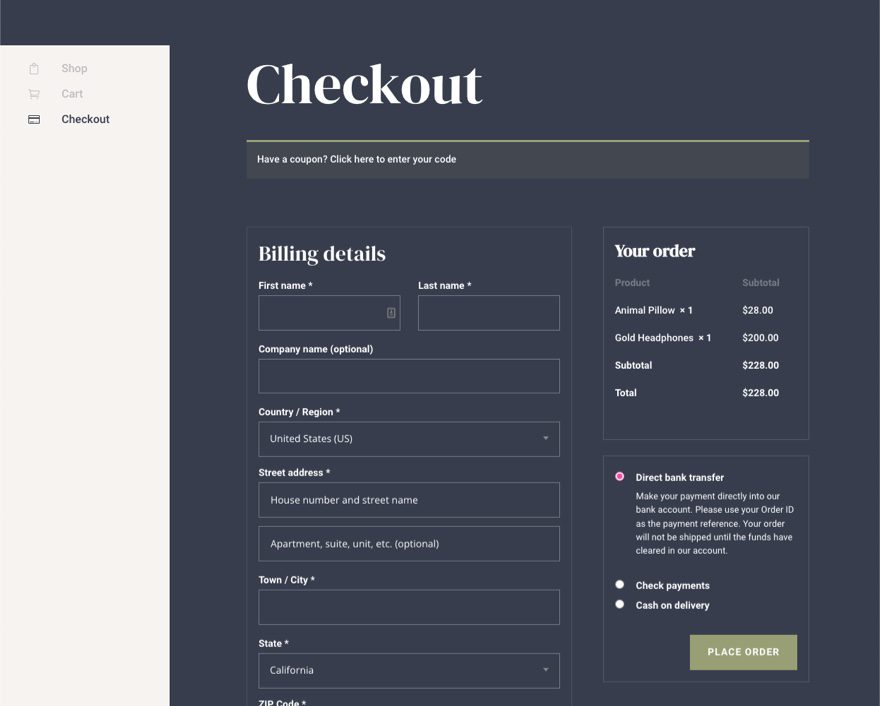Select the Cart icon in the sidebar
The width and height of the screenshot is (880, 706).
click(31, 93)
